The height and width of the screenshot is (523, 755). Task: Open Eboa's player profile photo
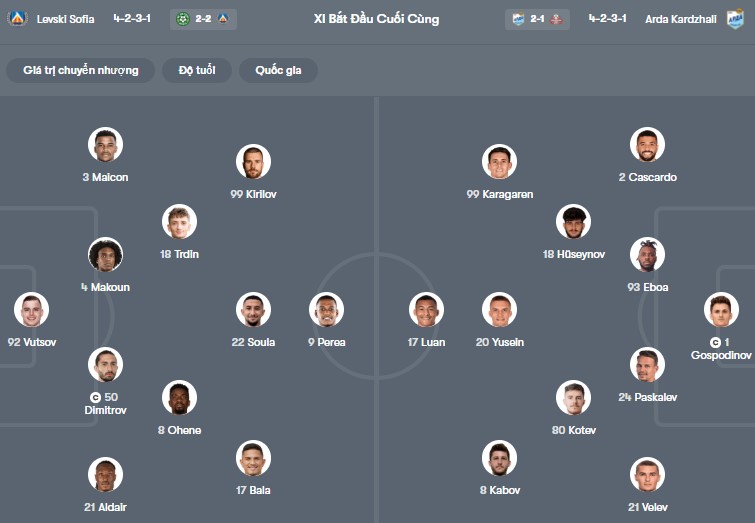[647, 255]
